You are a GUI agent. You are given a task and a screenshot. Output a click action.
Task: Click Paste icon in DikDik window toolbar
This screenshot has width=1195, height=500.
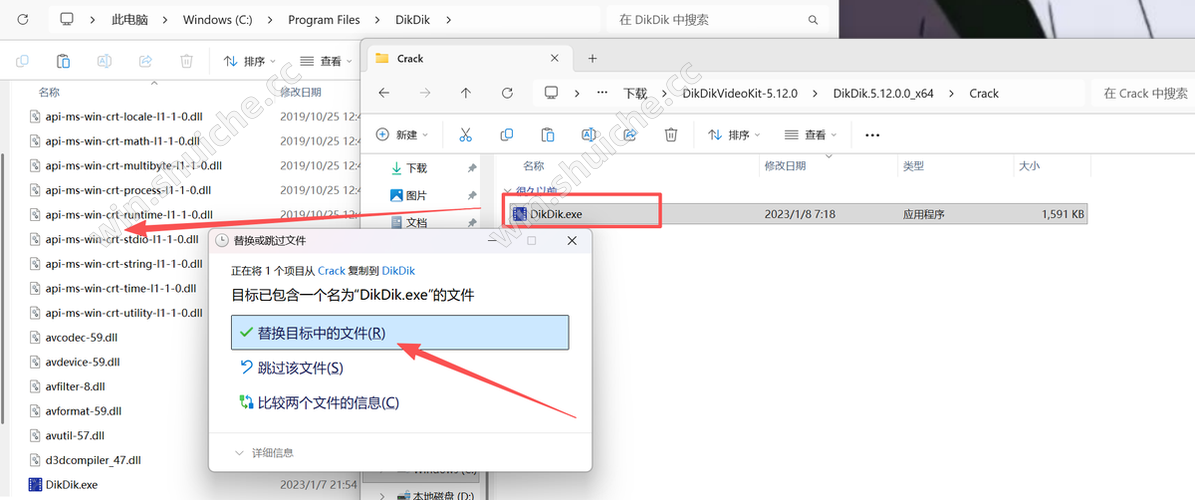(64, 61)
